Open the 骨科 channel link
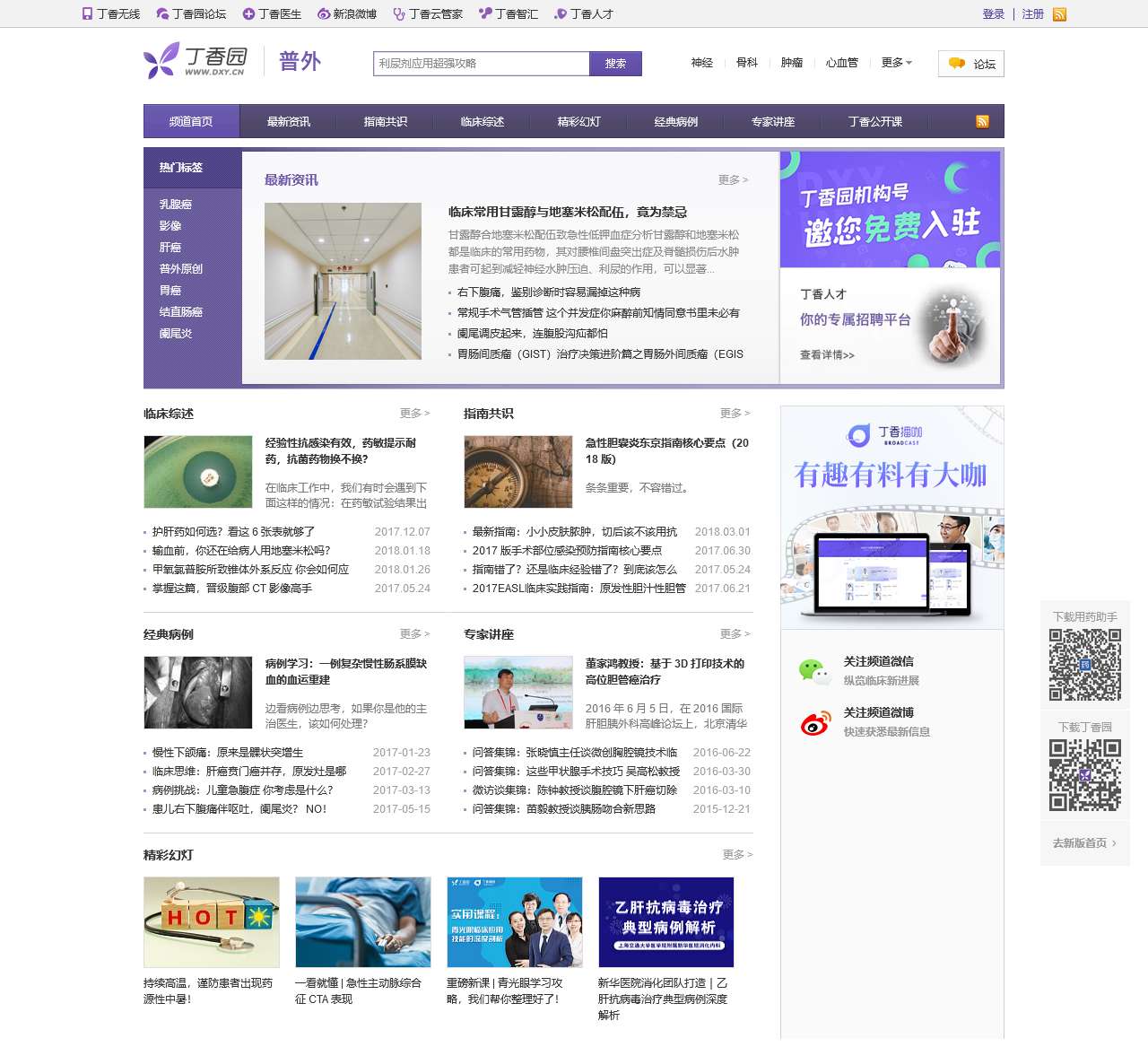The image size is (1148, 1047). click(747, 63)
